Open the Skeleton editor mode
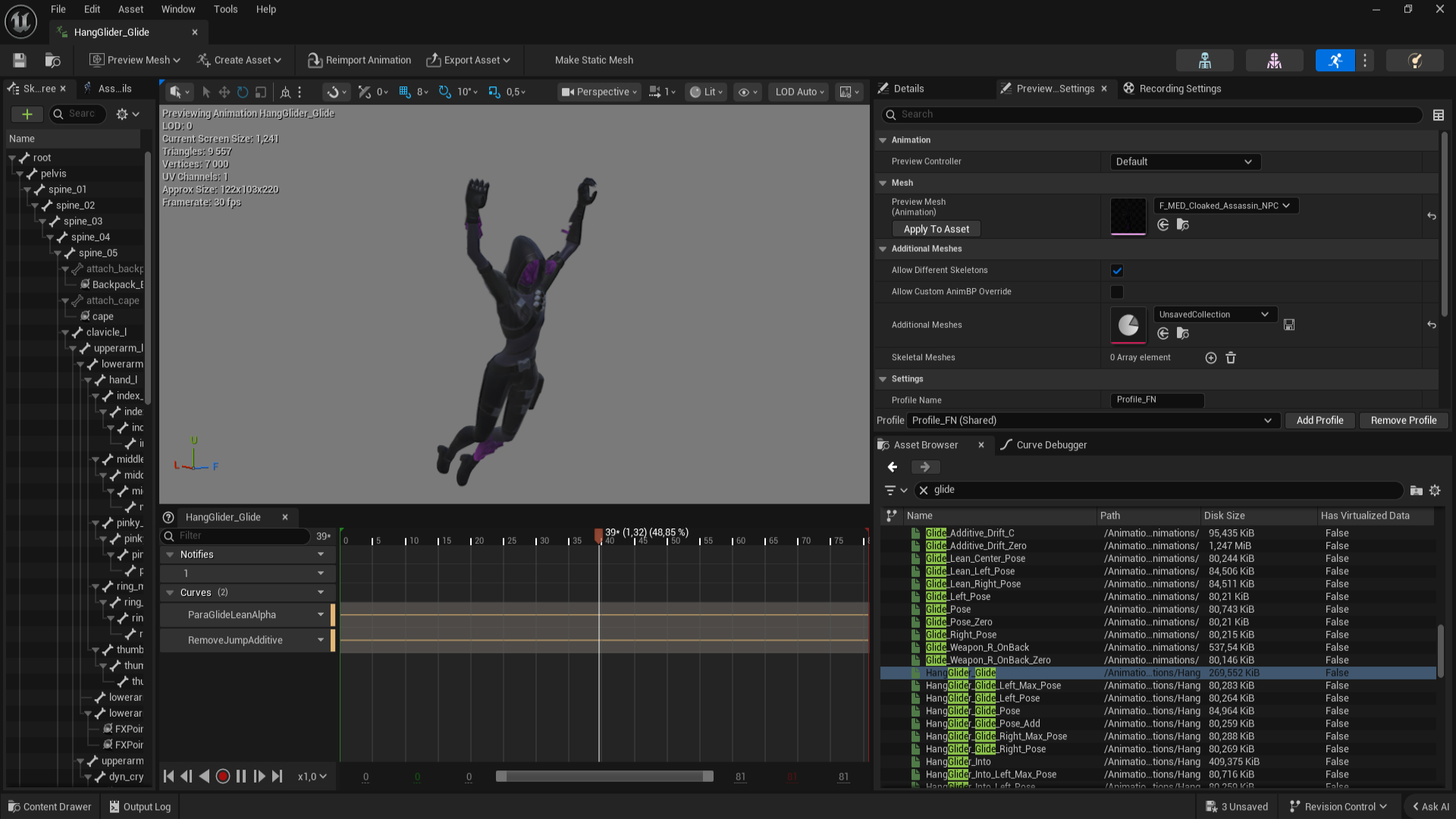The width and height of the screenshot is (1456, 819). (1204, 61)
